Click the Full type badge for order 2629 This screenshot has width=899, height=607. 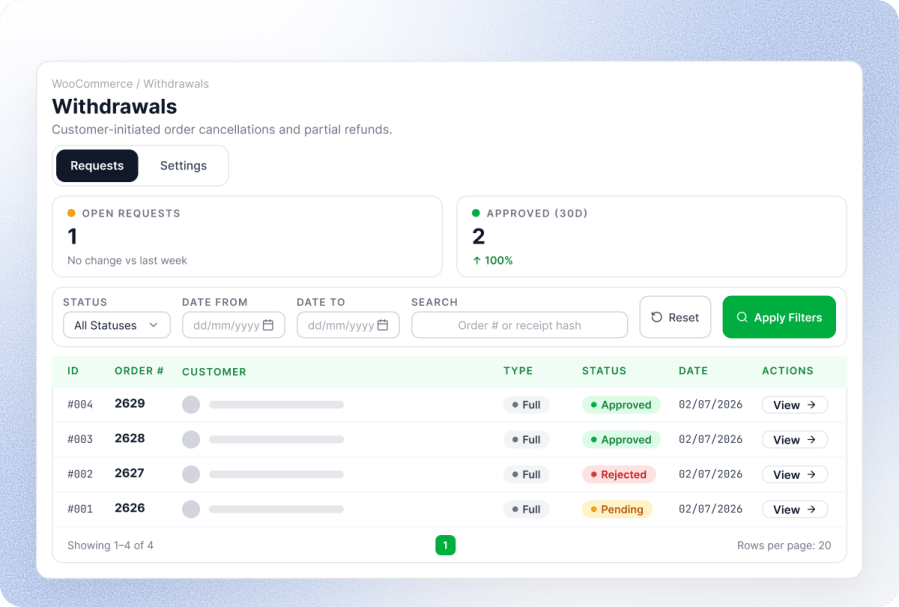click(526, 405)
